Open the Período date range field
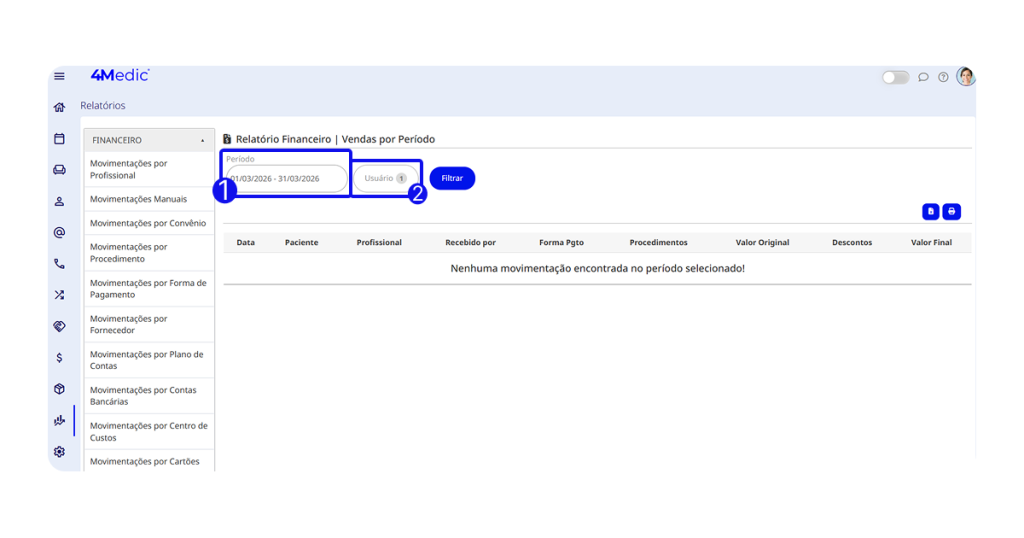Screen dimensions: 1024x538 [x=286, y=178]
